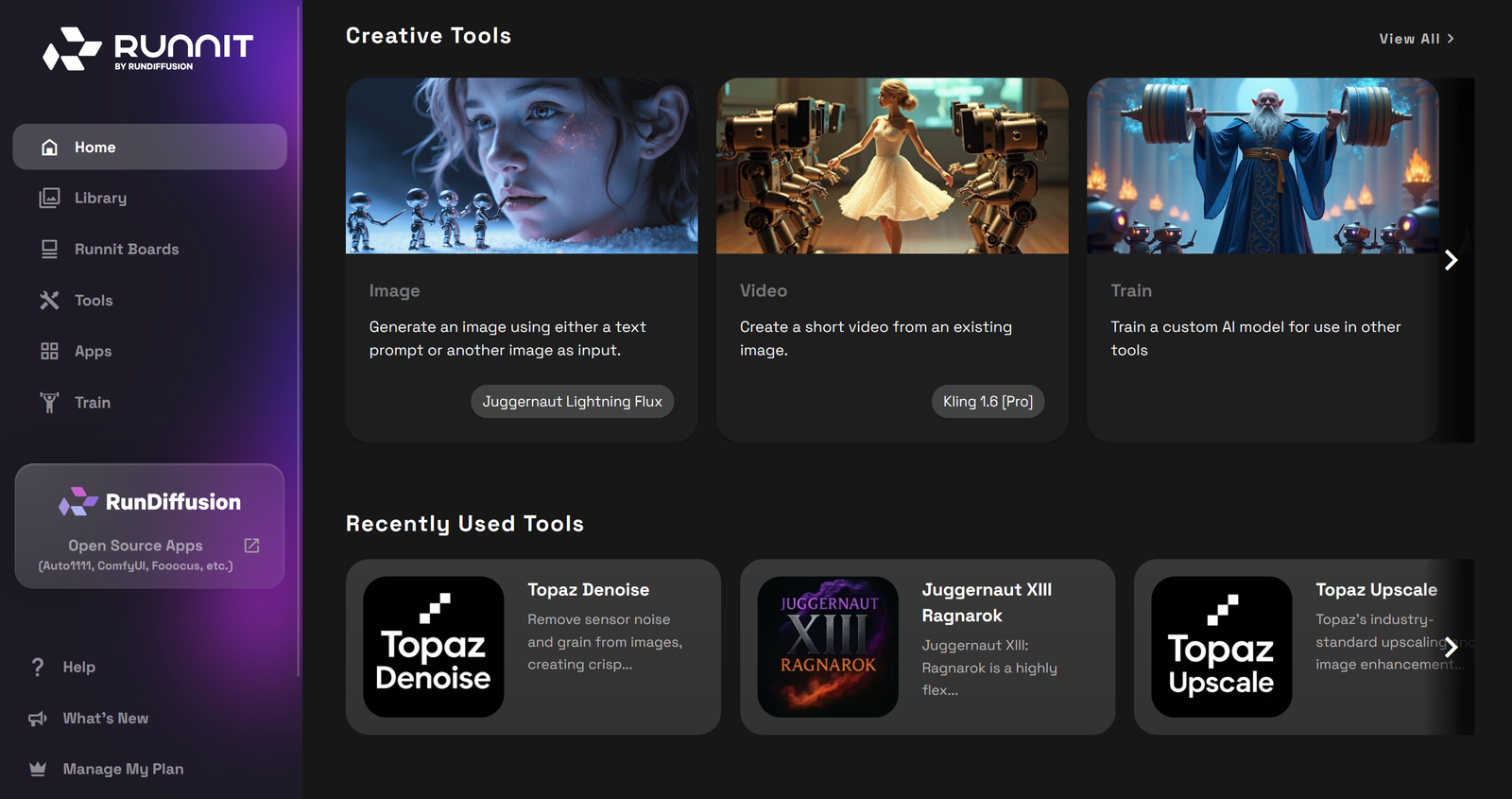Click the RunDiffusion logo icon
The width and height of the screenshot is (1512, 799).
point(78,502)
